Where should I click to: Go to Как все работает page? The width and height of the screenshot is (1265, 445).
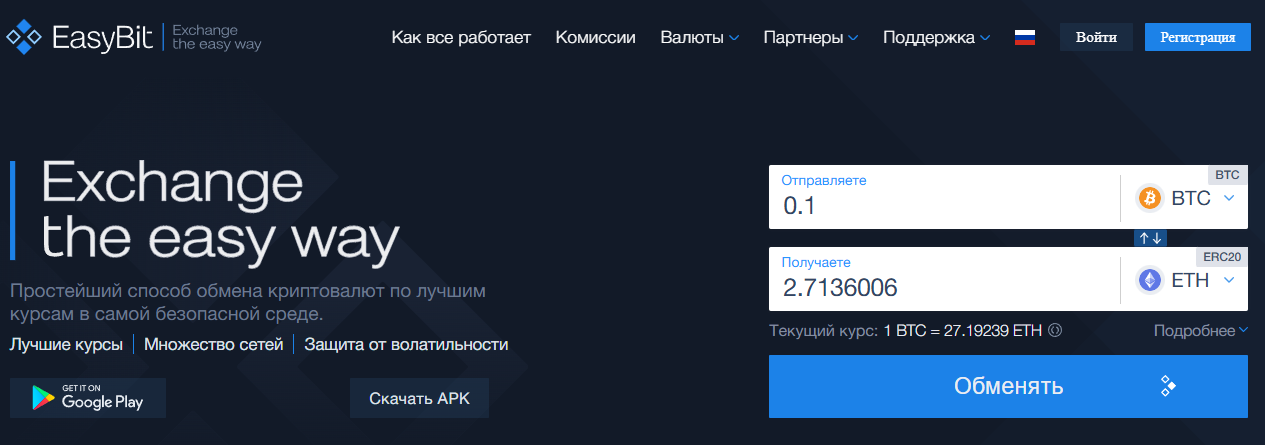[461, 38]
